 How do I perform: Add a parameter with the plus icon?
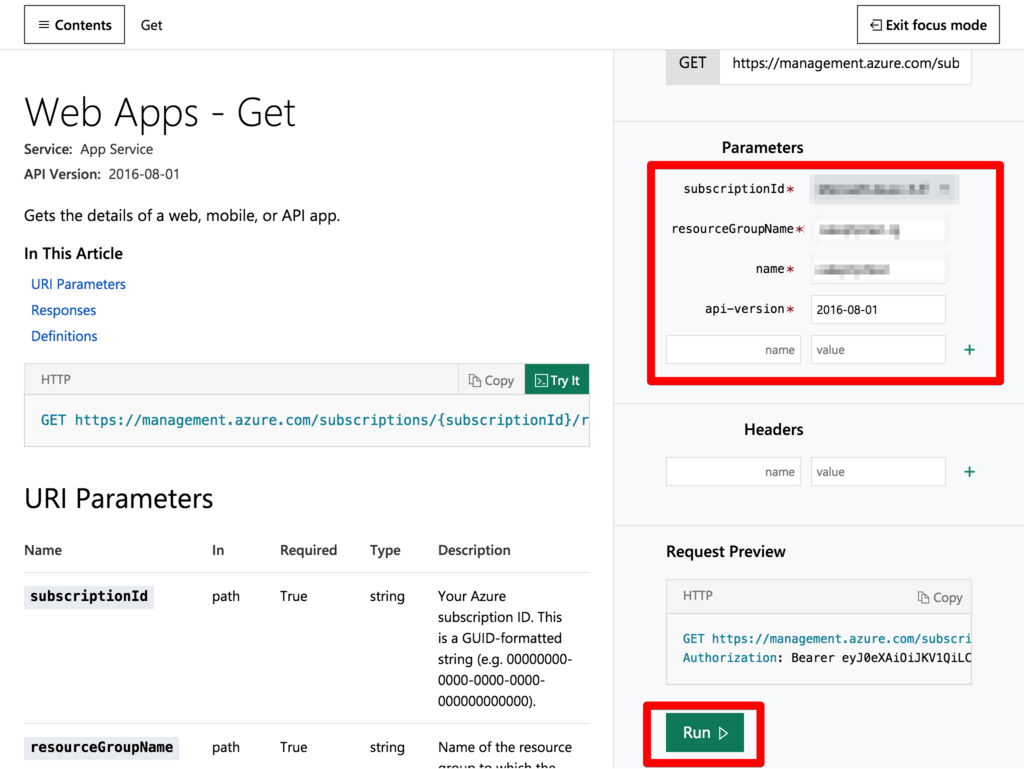[969, 350]
